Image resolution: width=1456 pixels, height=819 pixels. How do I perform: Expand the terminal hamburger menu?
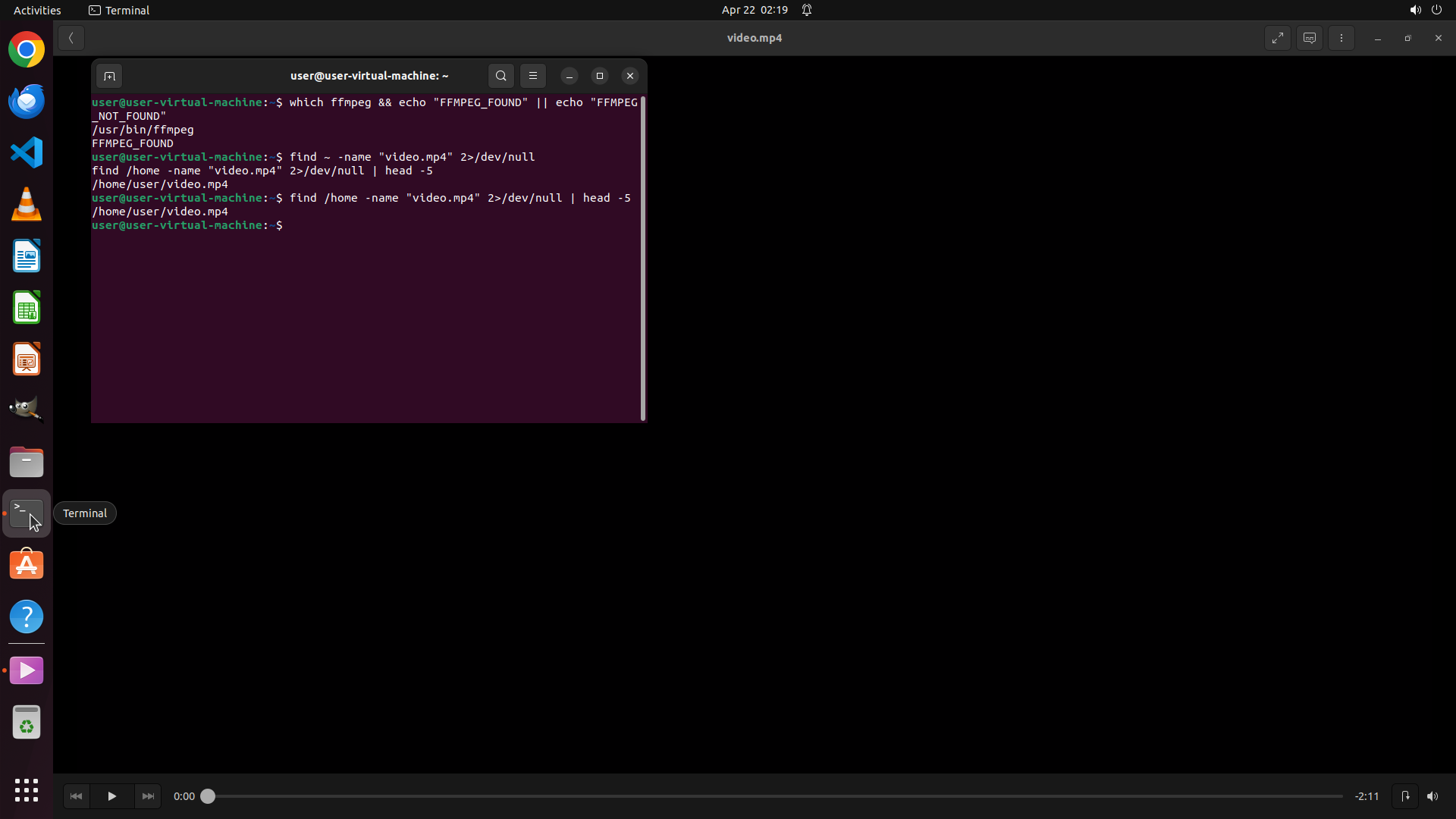click(x=533, y=76)
